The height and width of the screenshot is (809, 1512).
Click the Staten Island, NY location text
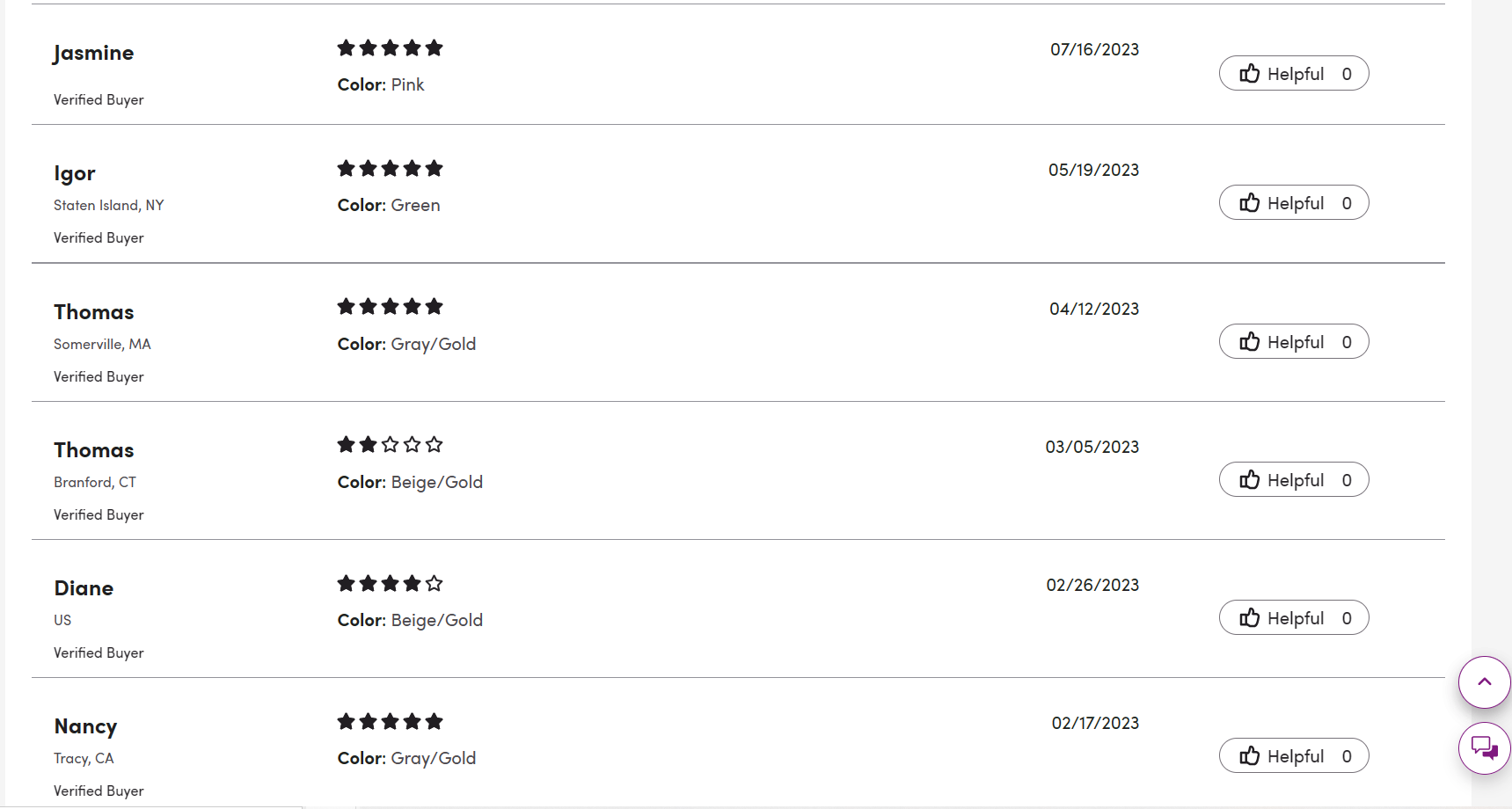[x=109, y=205]
